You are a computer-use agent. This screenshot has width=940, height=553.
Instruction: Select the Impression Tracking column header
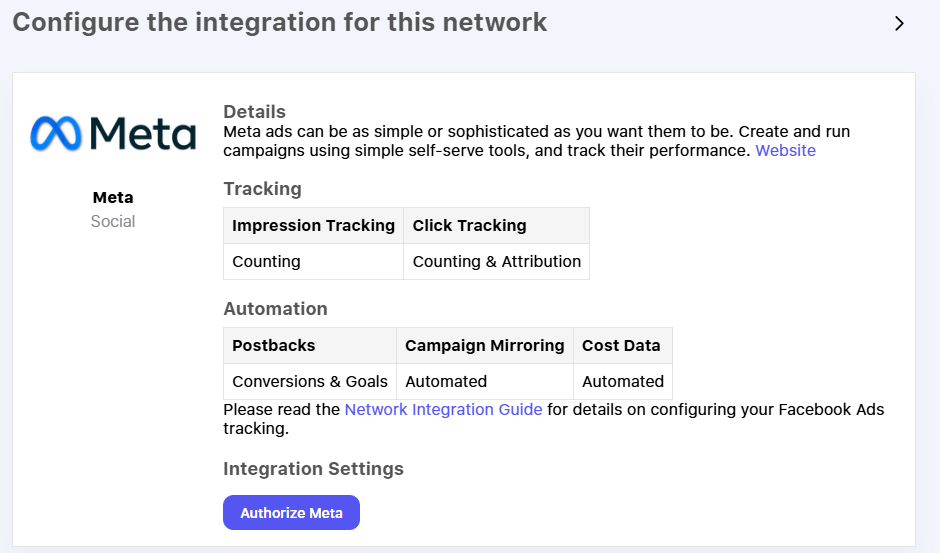(314, 226)
